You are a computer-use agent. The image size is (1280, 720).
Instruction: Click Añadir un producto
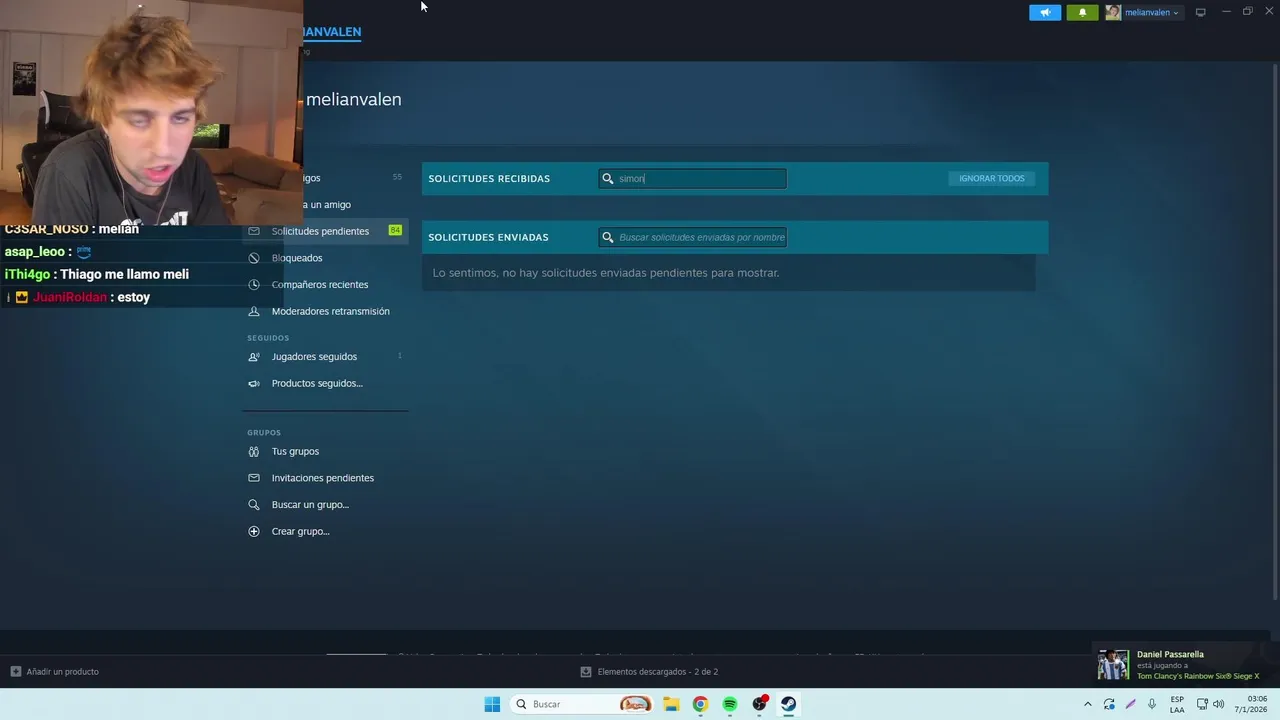tap(62, 671)
